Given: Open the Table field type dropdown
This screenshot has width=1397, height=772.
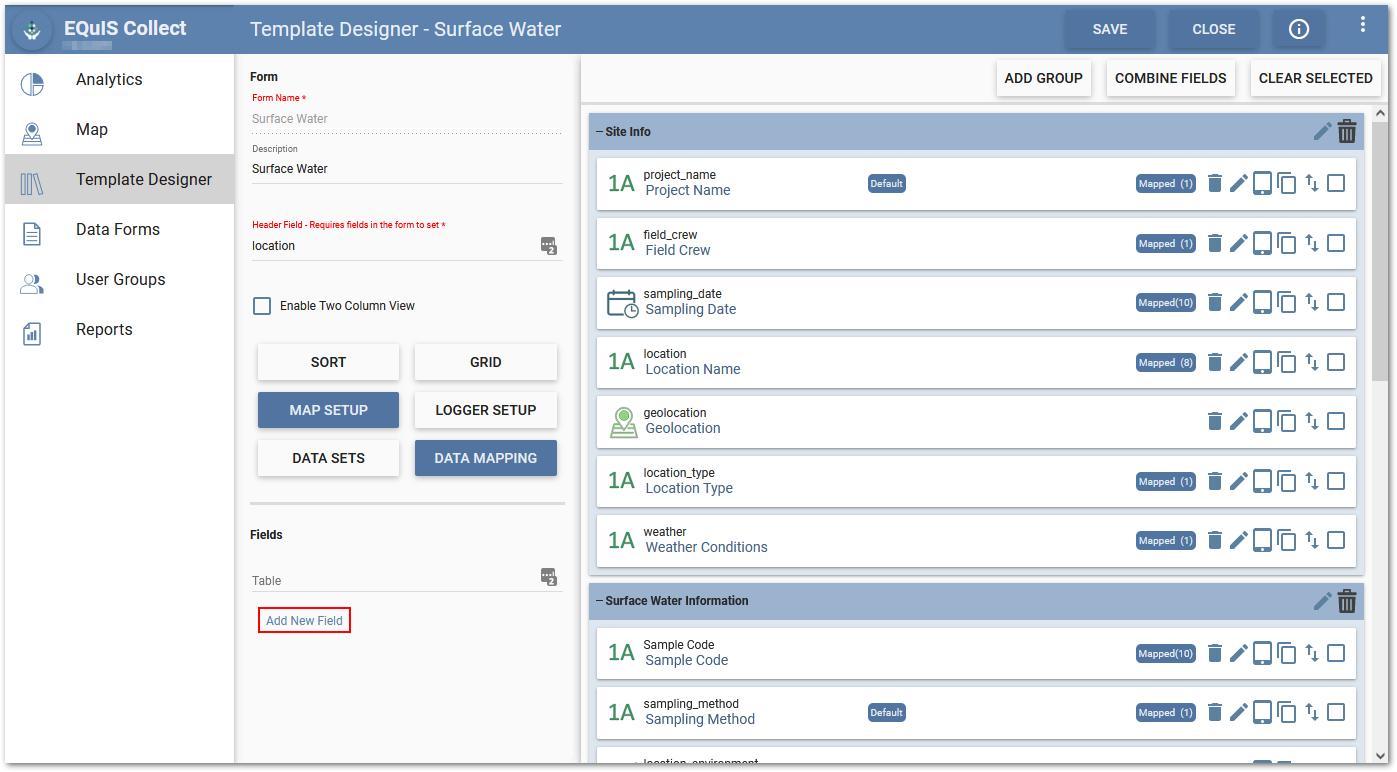Looking at the screenshot, I should (x=406, y=580).
